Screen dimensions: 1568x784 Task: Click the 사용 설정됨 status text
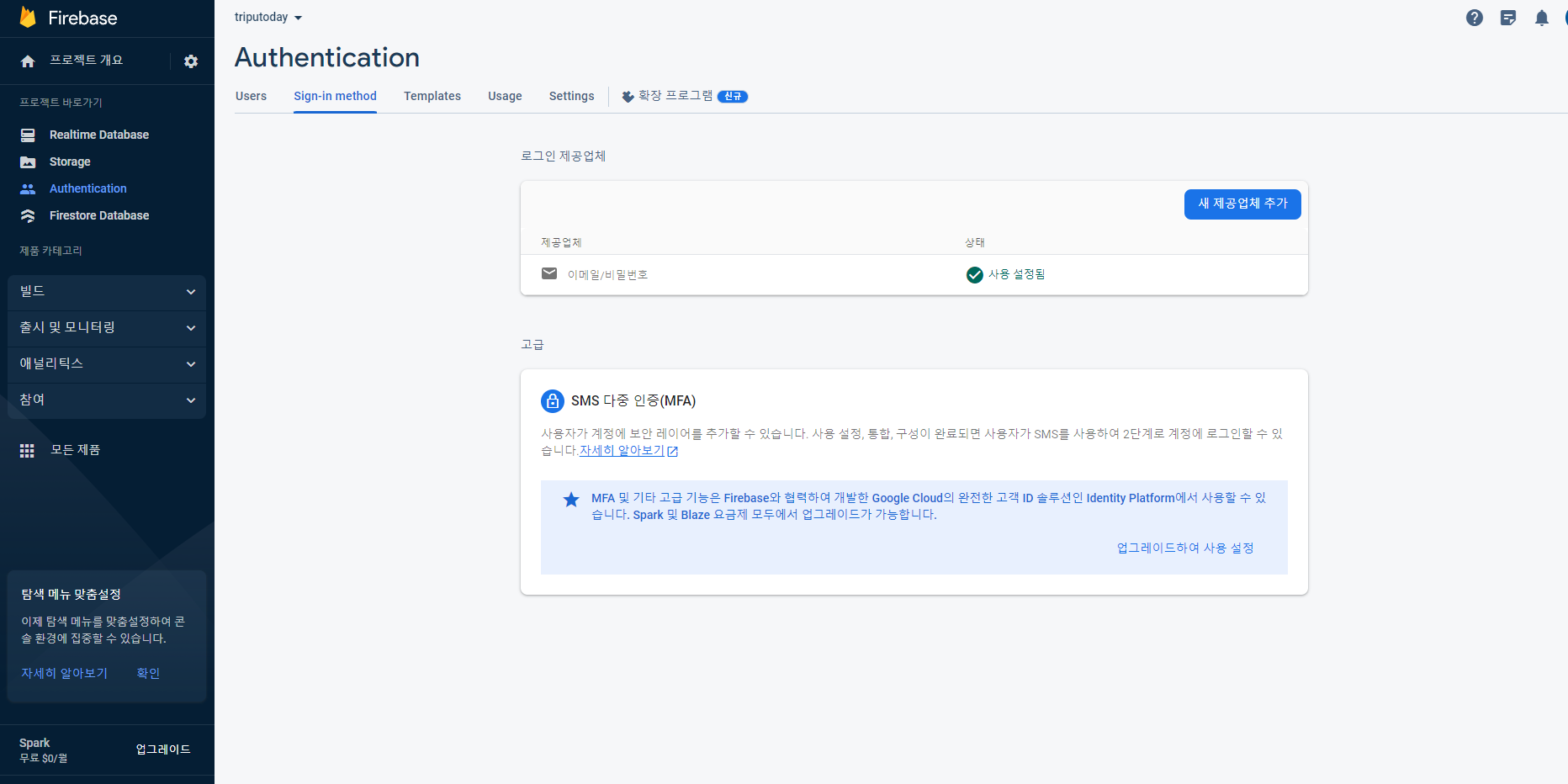click(x=1016, y=274)
